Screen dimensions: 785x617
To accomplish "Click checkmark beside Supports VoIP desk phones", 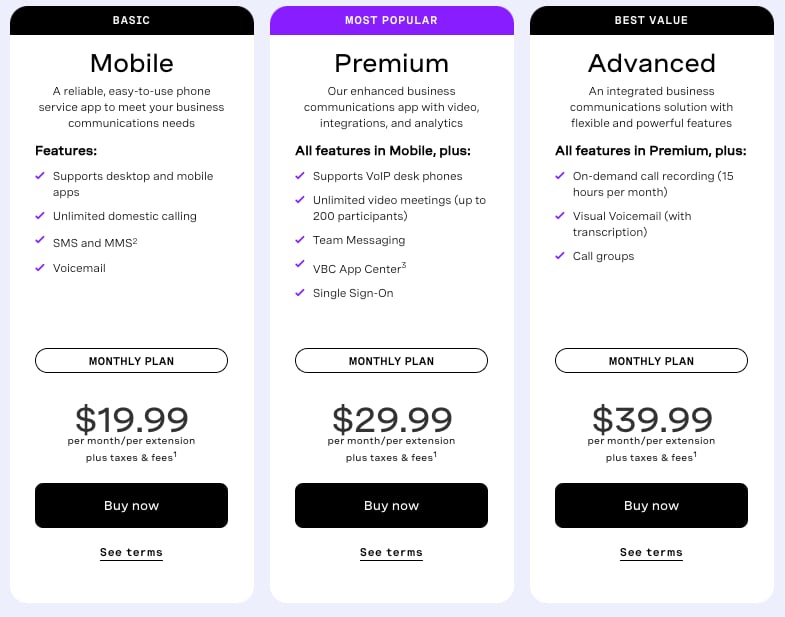I will [300, 176].
